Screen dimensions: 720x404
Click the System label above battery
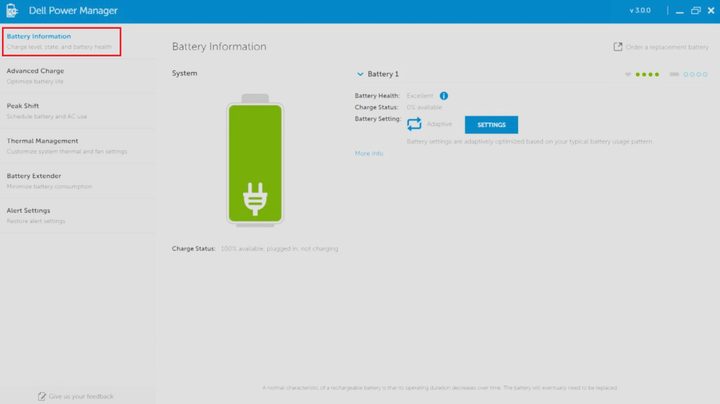coord(185,73)
